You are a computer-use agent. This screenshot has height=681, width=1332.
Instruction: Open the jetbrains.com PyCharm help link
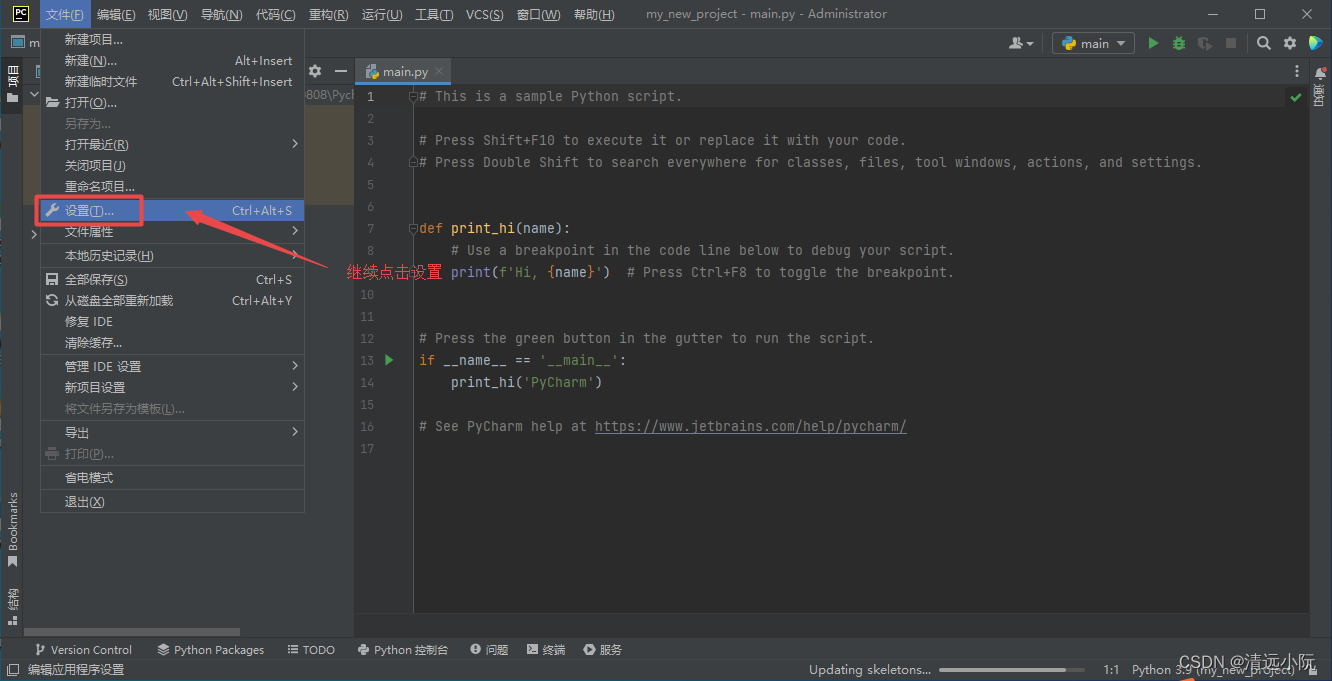point(750,426)
